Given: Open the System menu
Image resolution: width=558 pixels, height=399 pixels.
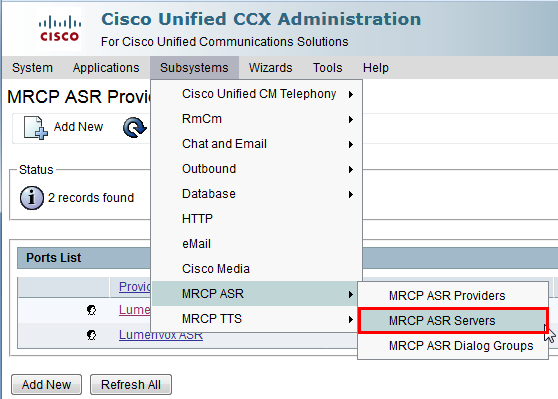Looking at the screenshot, I should pyautogui.click(x=32, y=68).
